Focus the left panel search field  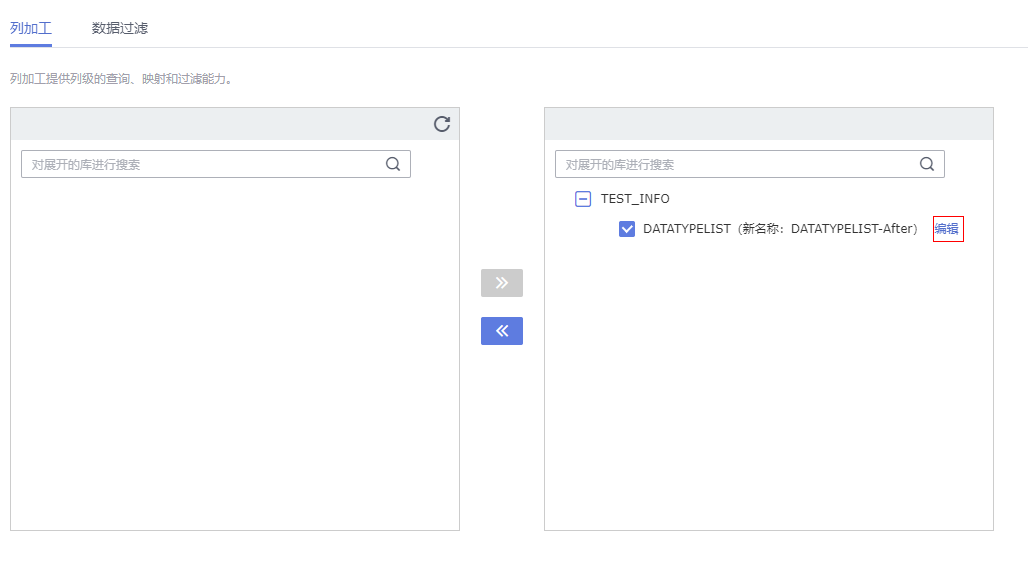coord(200,165)
